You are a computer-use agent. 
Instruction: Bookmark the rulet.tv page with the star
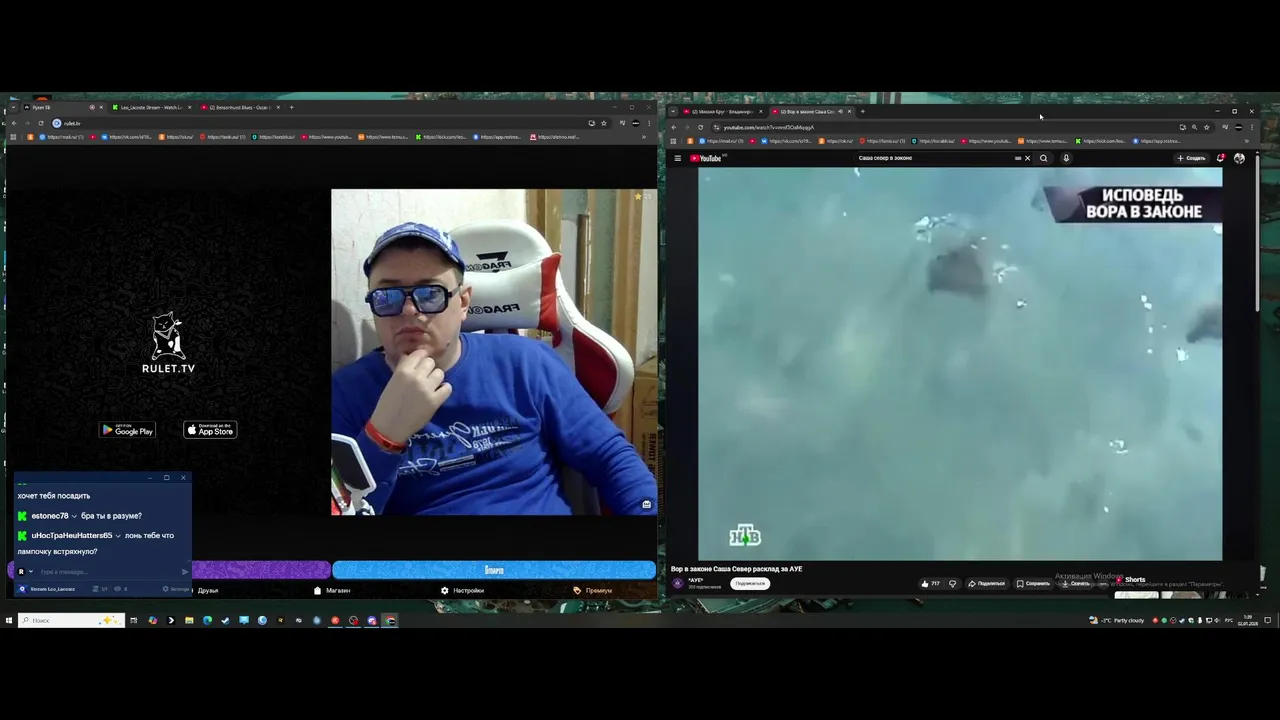[603, 123]
